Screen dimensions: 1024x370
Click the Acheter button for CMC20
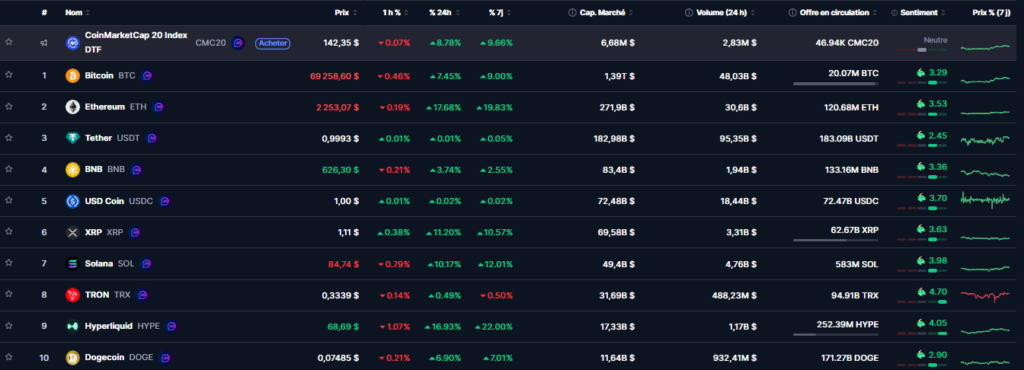(x=273, y=43)
